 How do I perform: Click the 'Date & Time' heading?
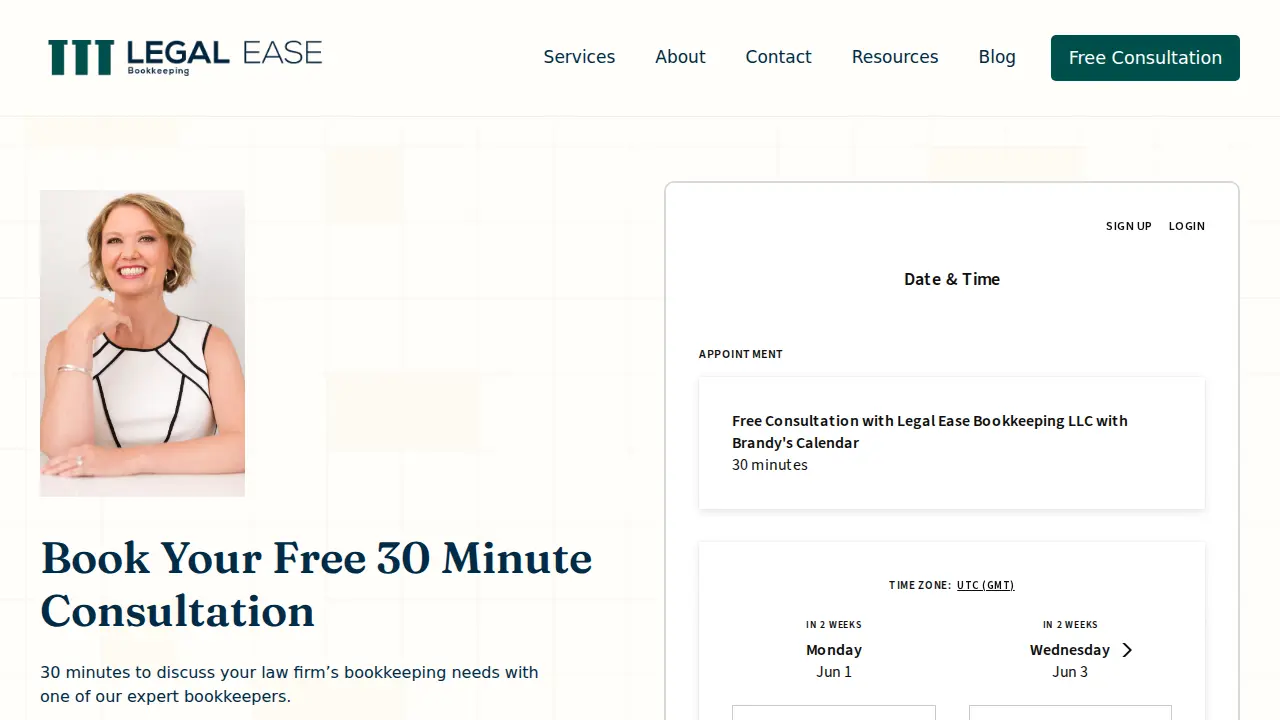pos(952,279)
